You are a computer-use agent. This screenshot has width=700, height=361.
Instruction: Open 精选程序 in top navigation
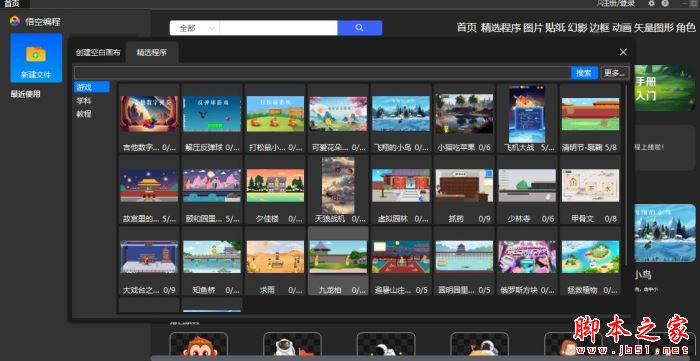(x=501, y=28)
